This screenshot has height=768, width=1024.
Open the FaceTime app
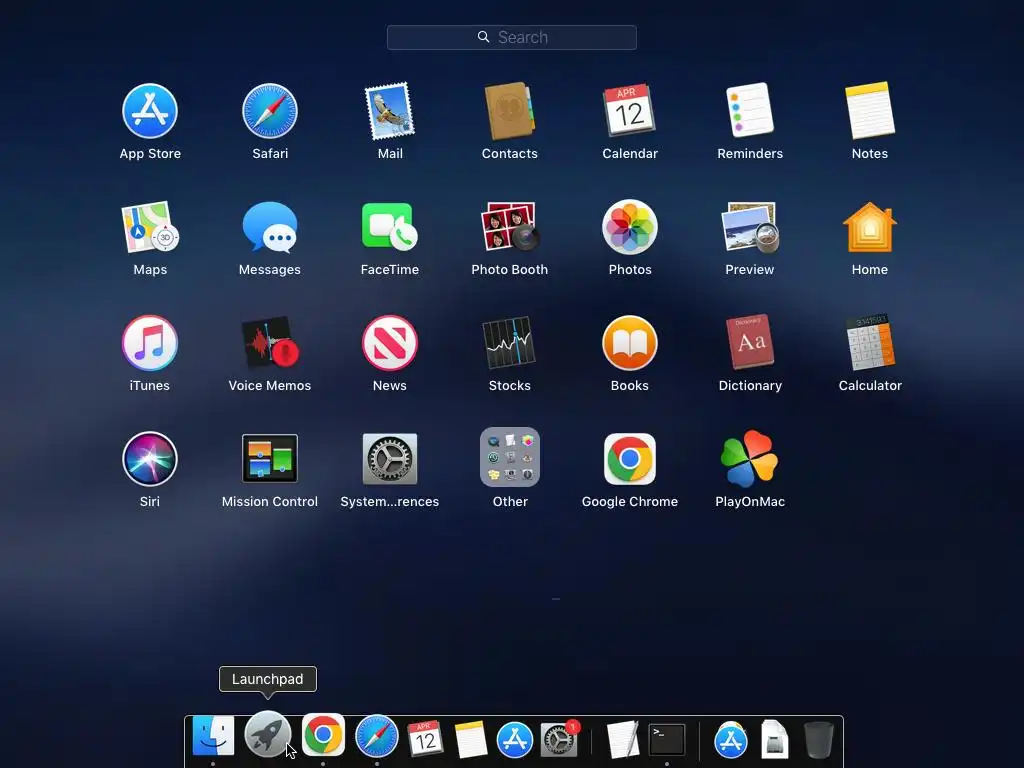click(x=390, y=227)
